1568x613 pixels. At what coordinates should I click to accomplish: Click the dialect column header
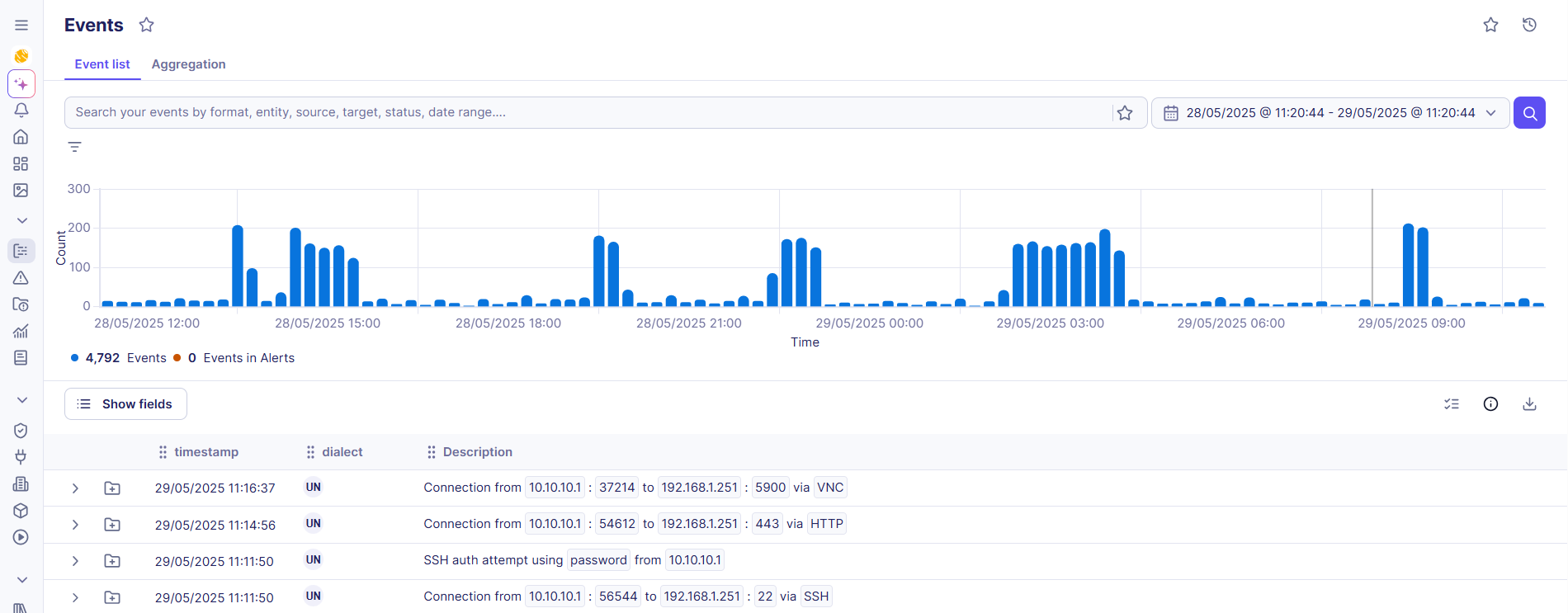342,452
